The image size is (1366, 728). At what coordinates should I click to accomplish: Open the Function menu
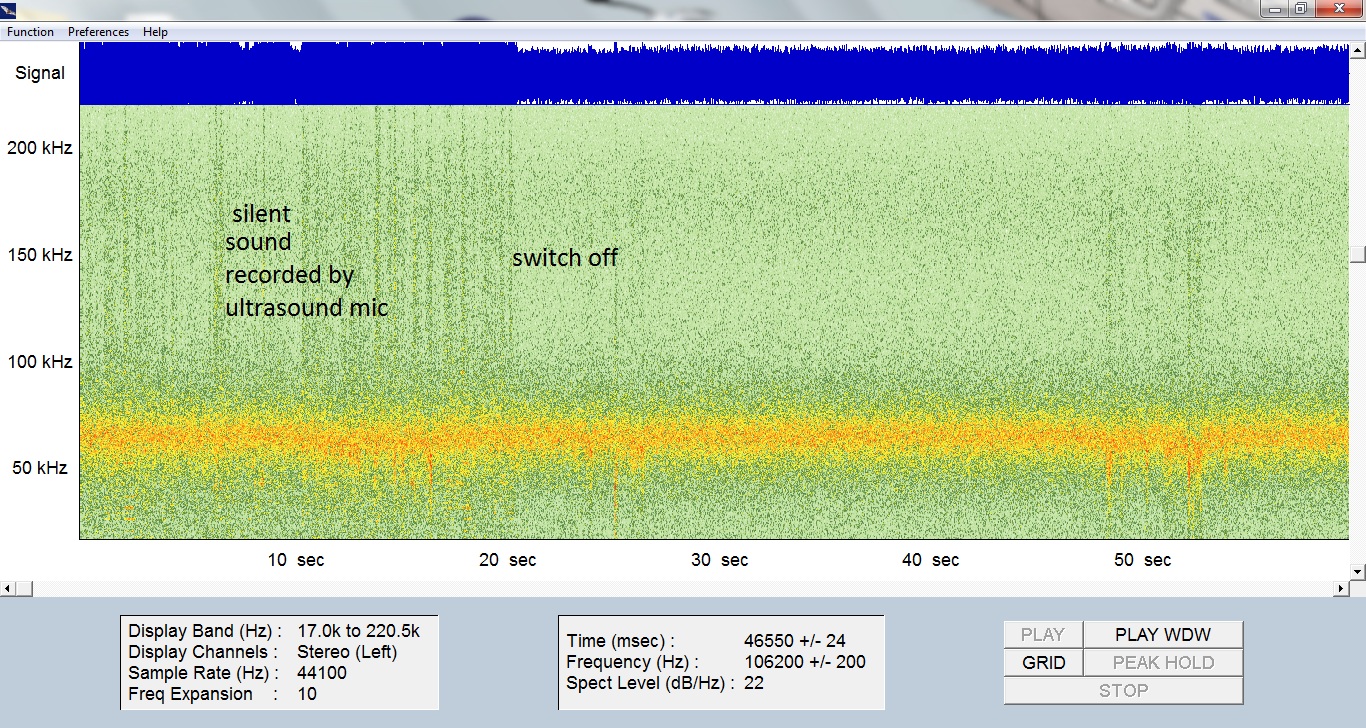(x=30, y=32)
